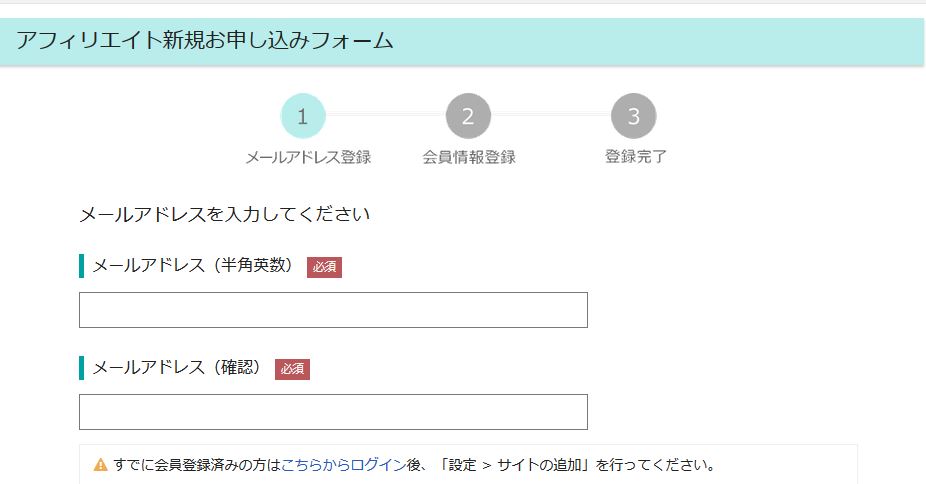This screenshot has width=926, height=484.
Task: Click the メールアドレスを入力してください heading
Action: [x=224, y=214]
